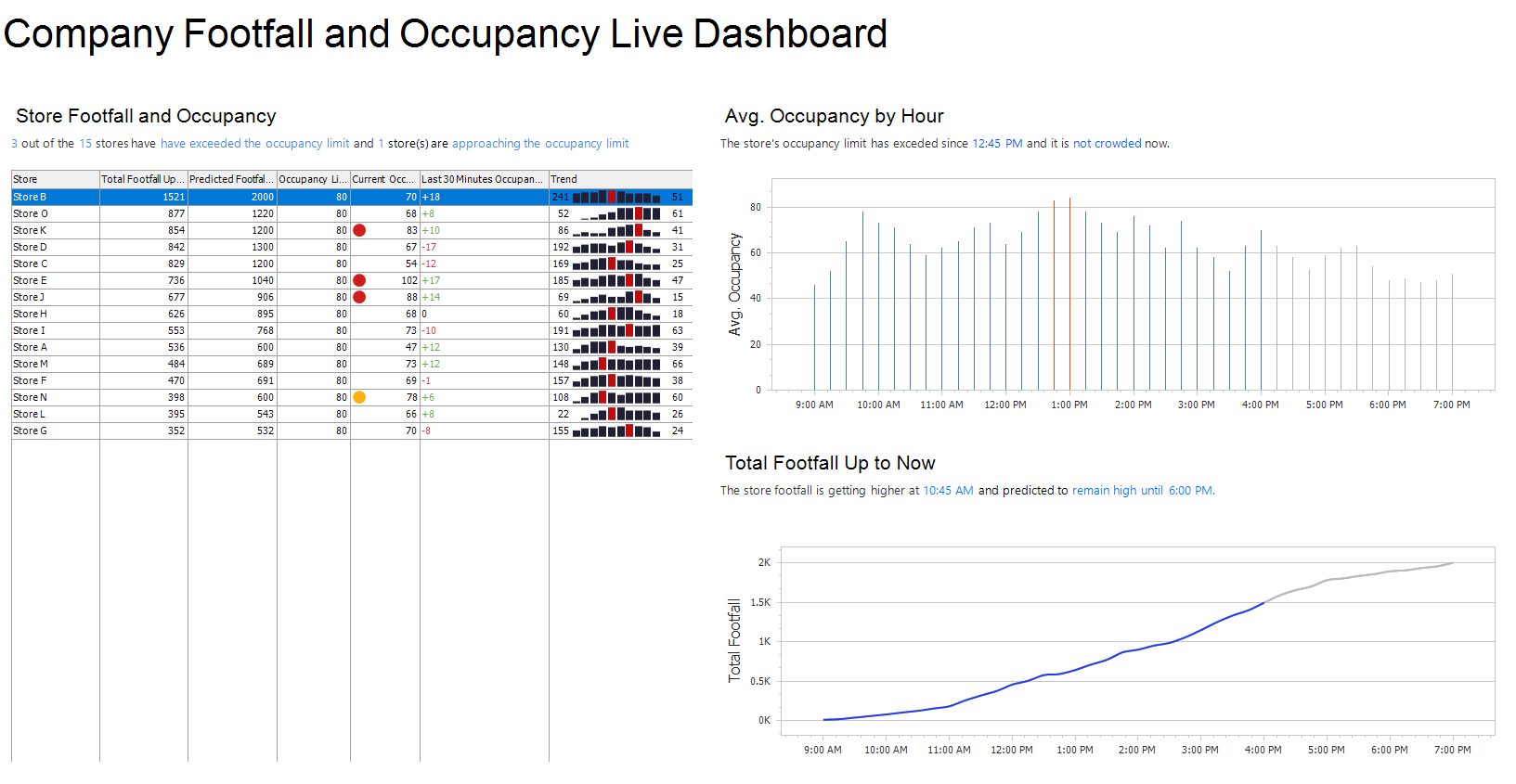The width and height of the screenshot is (1516, 784).
Task: Select the Store I row name
Action: [x=29, y=330]
